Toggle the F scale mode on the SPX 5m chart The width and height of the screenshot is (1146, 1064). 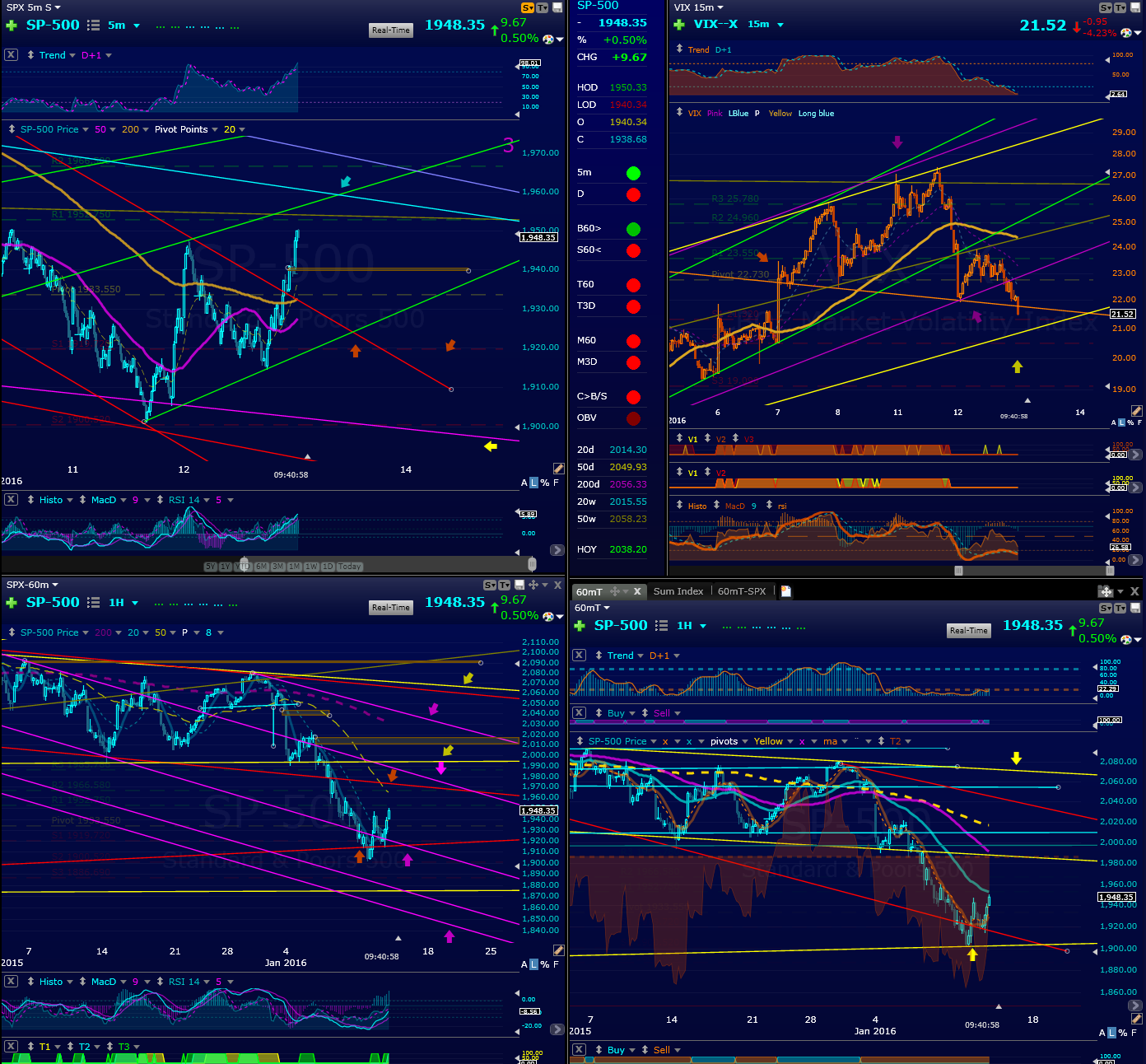(x=556, y=483)
